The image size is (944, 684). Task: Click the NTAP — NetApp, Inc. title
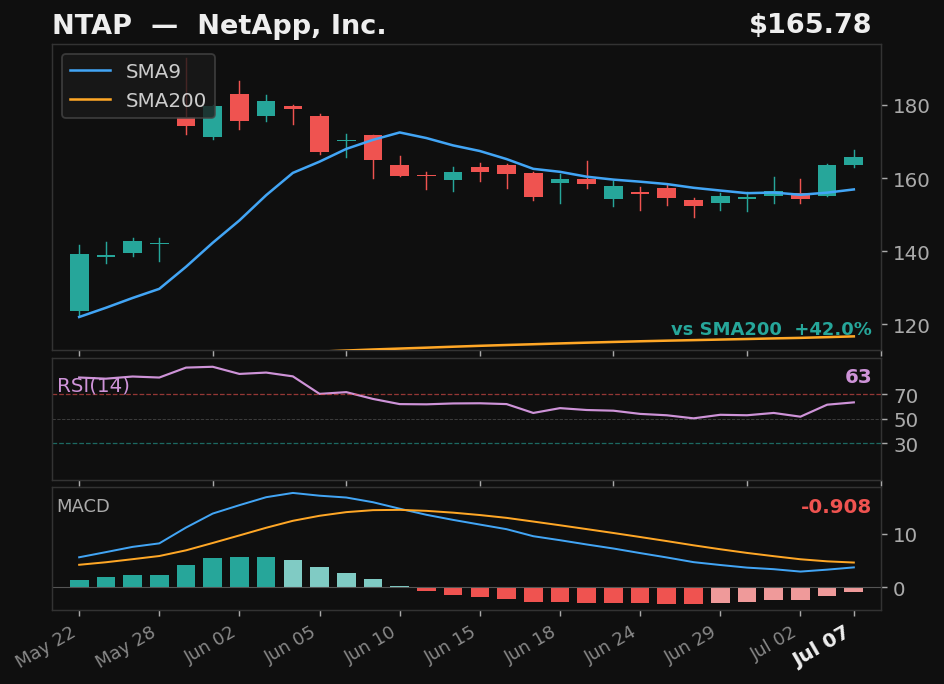point(219,25)
